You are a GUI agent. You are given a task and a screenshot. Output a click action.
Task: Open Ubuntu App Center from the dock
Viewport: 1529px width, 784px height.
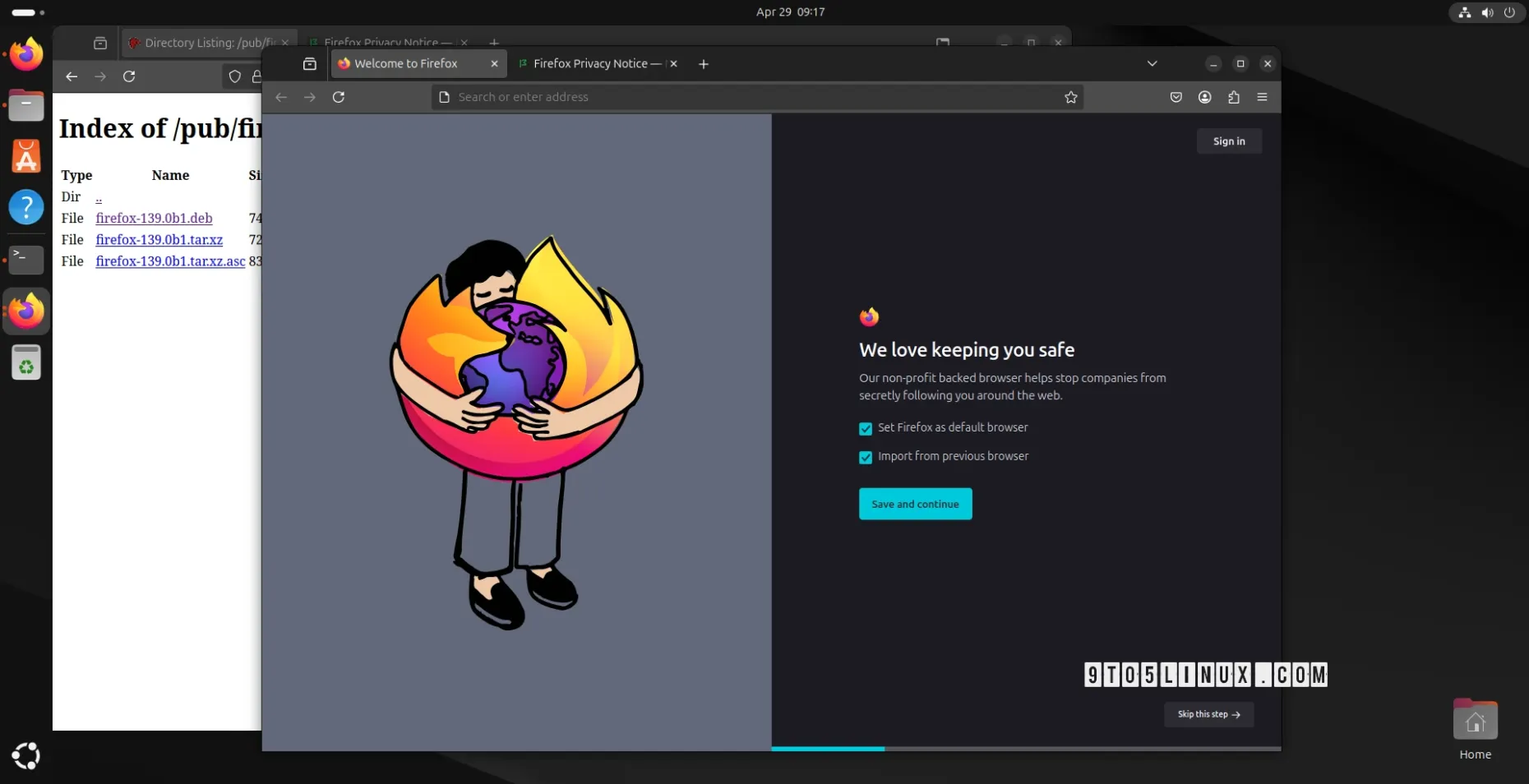[x=26, y=156]
